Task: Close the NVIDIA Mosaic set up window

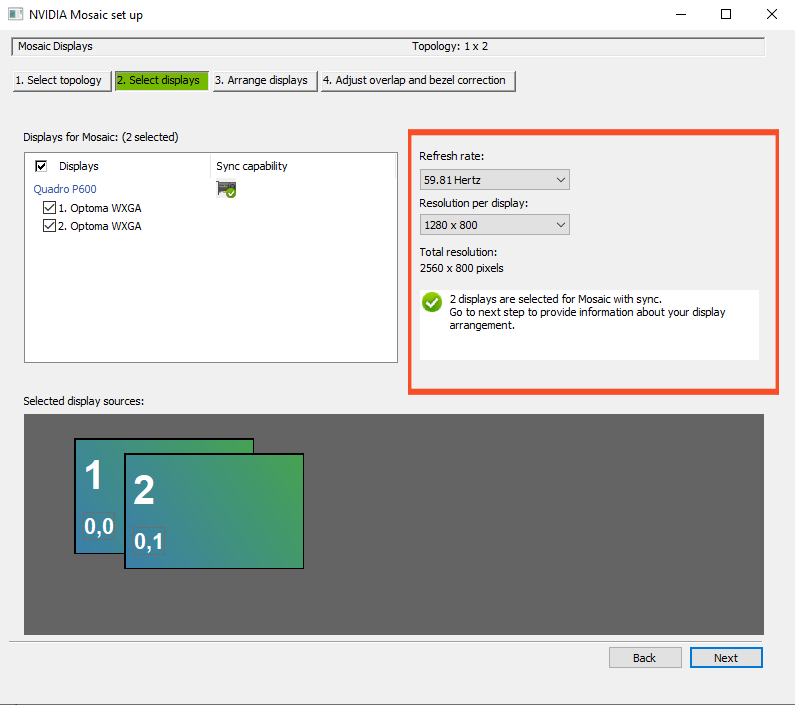Action: pyautogui.click(x=772, y=14)
